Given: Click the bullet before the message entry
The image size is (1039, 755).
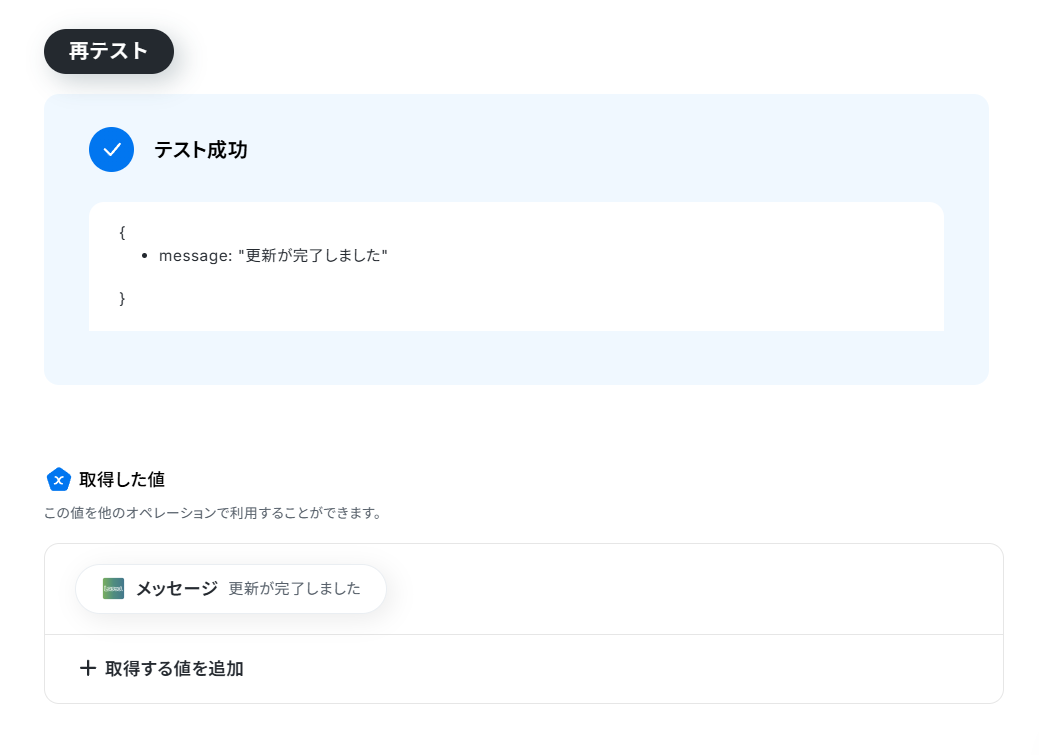Looking at the screenshot, I should (x=144, y=256).
